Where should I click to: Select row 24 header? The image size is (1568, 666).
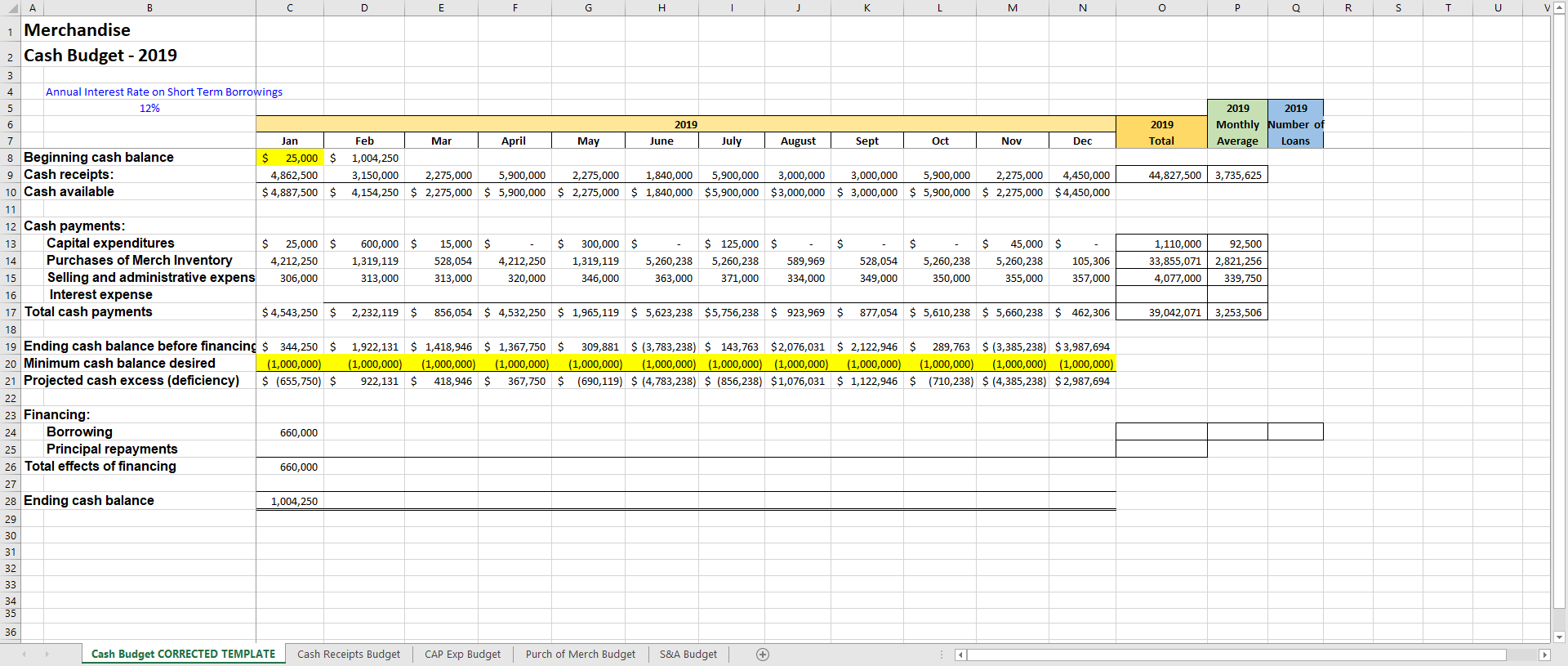coord(11,432)
